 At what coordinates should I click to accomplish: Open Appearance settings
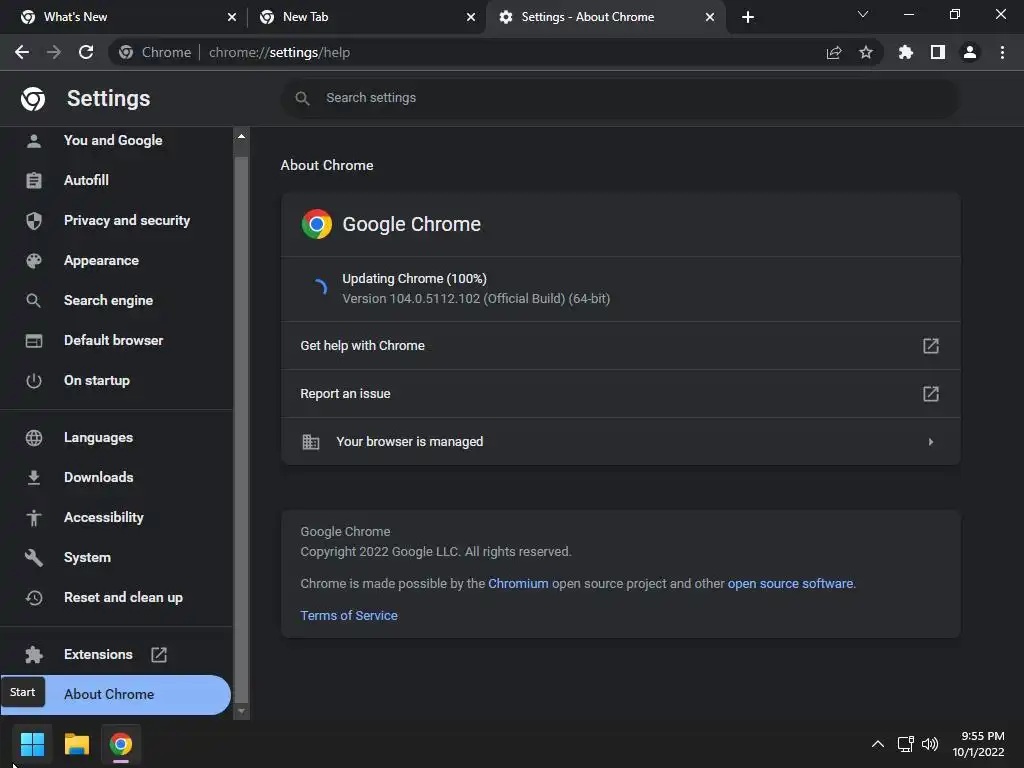tap(115, 261)
